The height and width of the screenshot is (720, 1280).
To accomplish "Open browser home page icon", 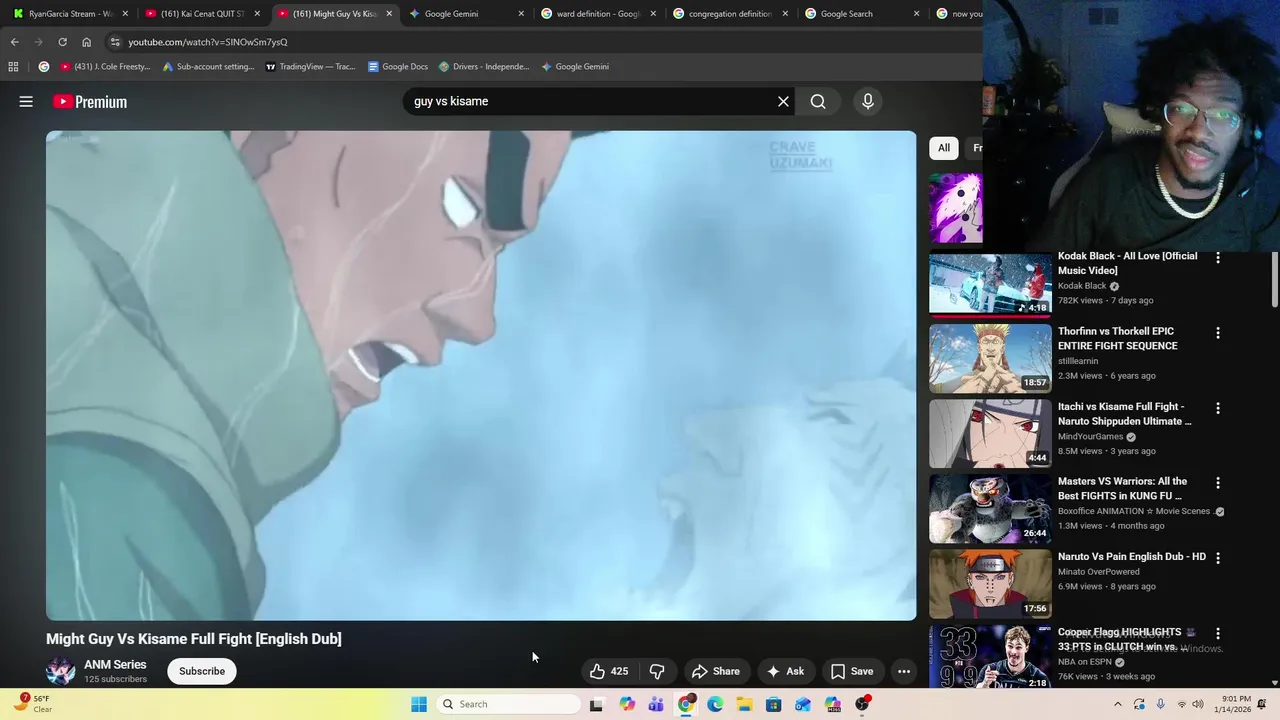I will click(86, 42).
